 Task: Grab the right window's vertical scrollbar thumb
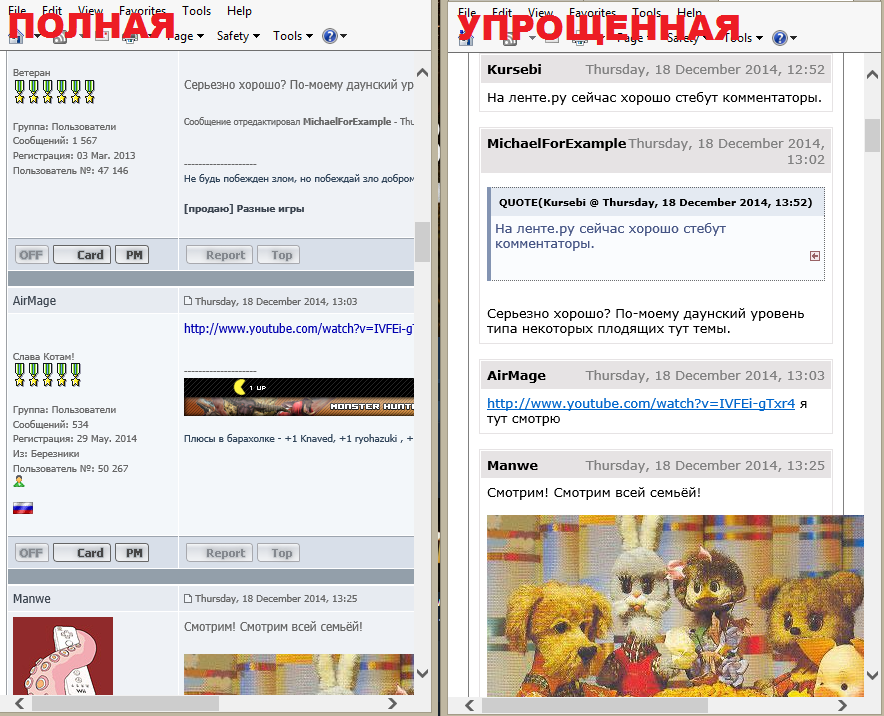tap(872, 135)
